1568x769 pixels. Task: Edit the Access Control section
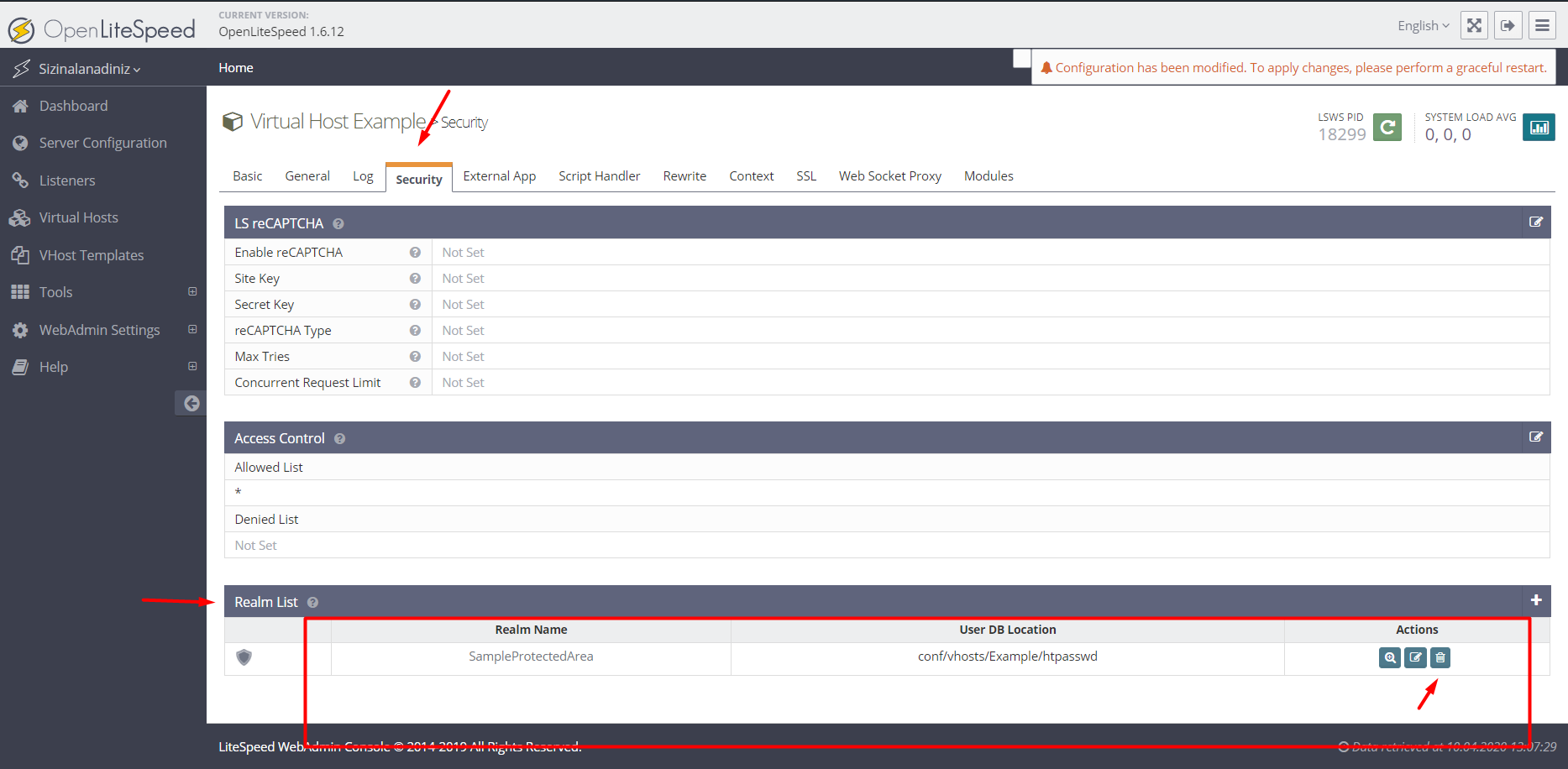click(1536, 437)
